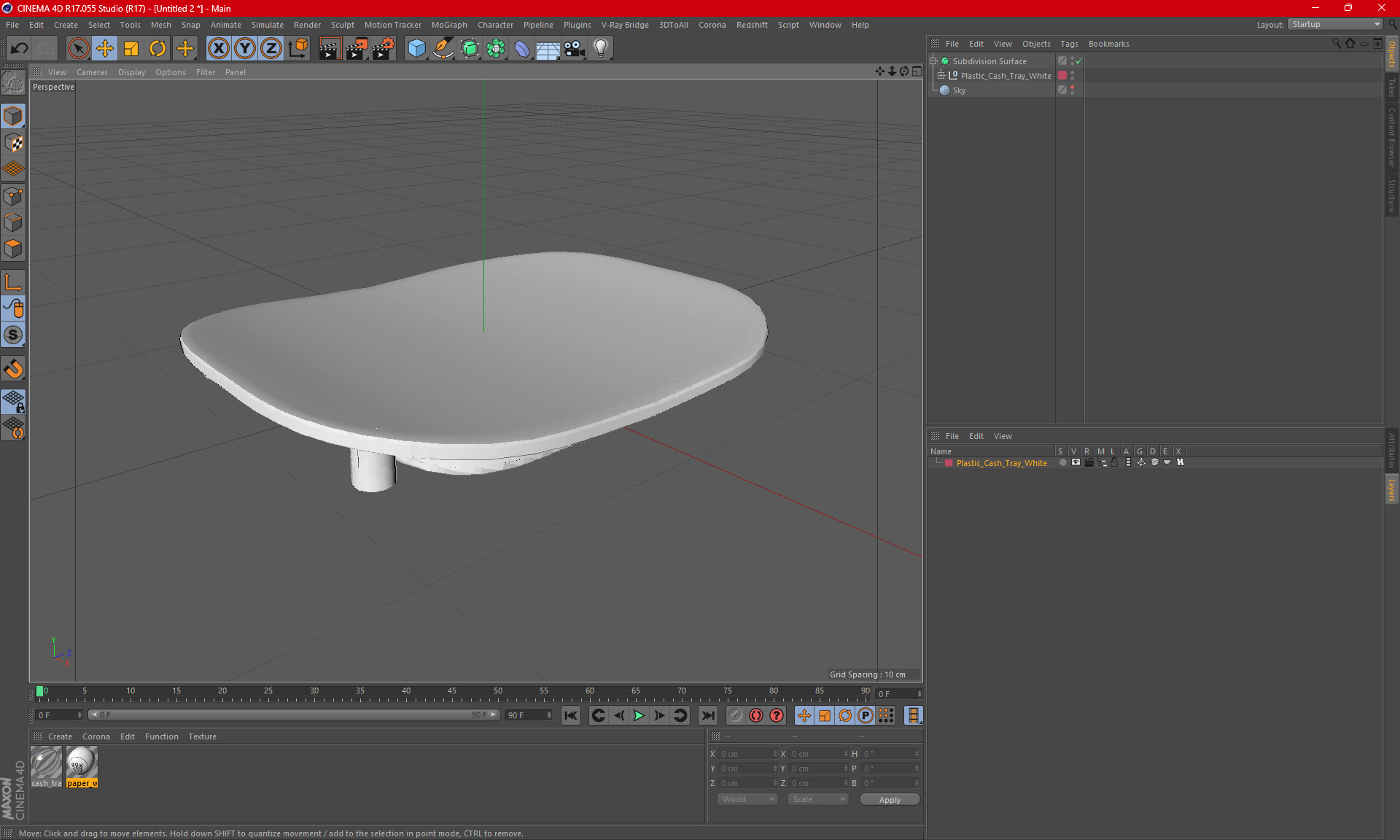Open the Cameras viewport menu

tap(92, 72)
